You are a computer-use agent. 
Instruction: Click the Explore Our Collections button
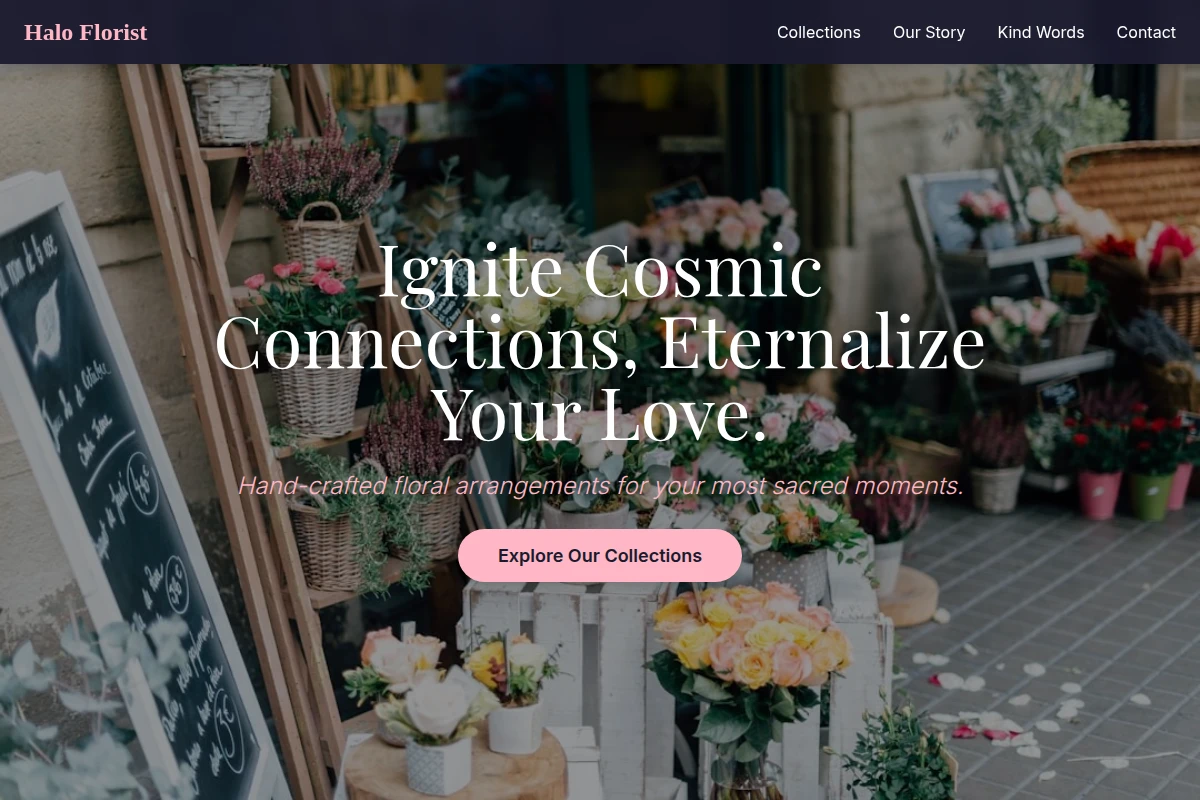coord(600,556)
